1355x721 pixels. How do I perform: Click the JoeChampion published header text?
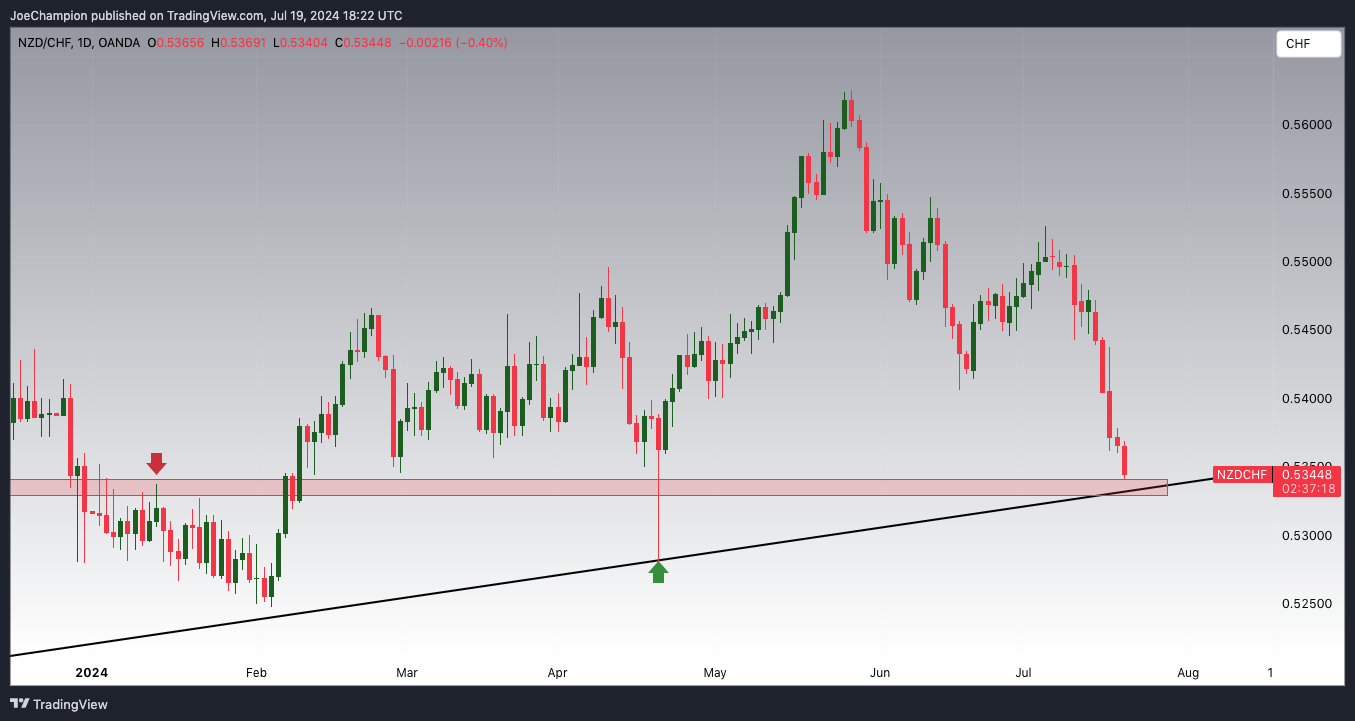coord(206,15)
